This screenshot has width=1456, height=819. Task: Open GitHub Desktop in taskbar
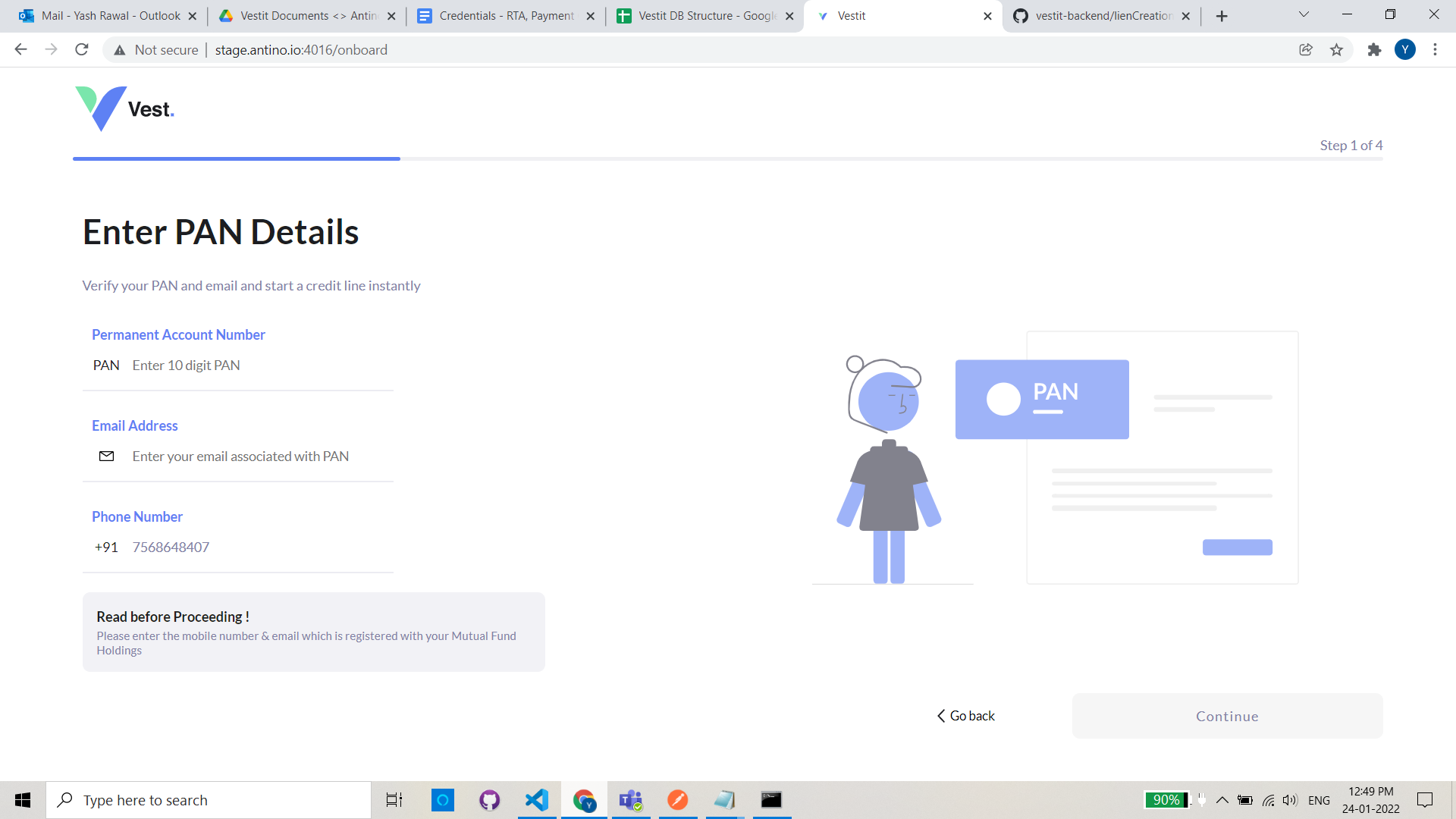[490, 799]
